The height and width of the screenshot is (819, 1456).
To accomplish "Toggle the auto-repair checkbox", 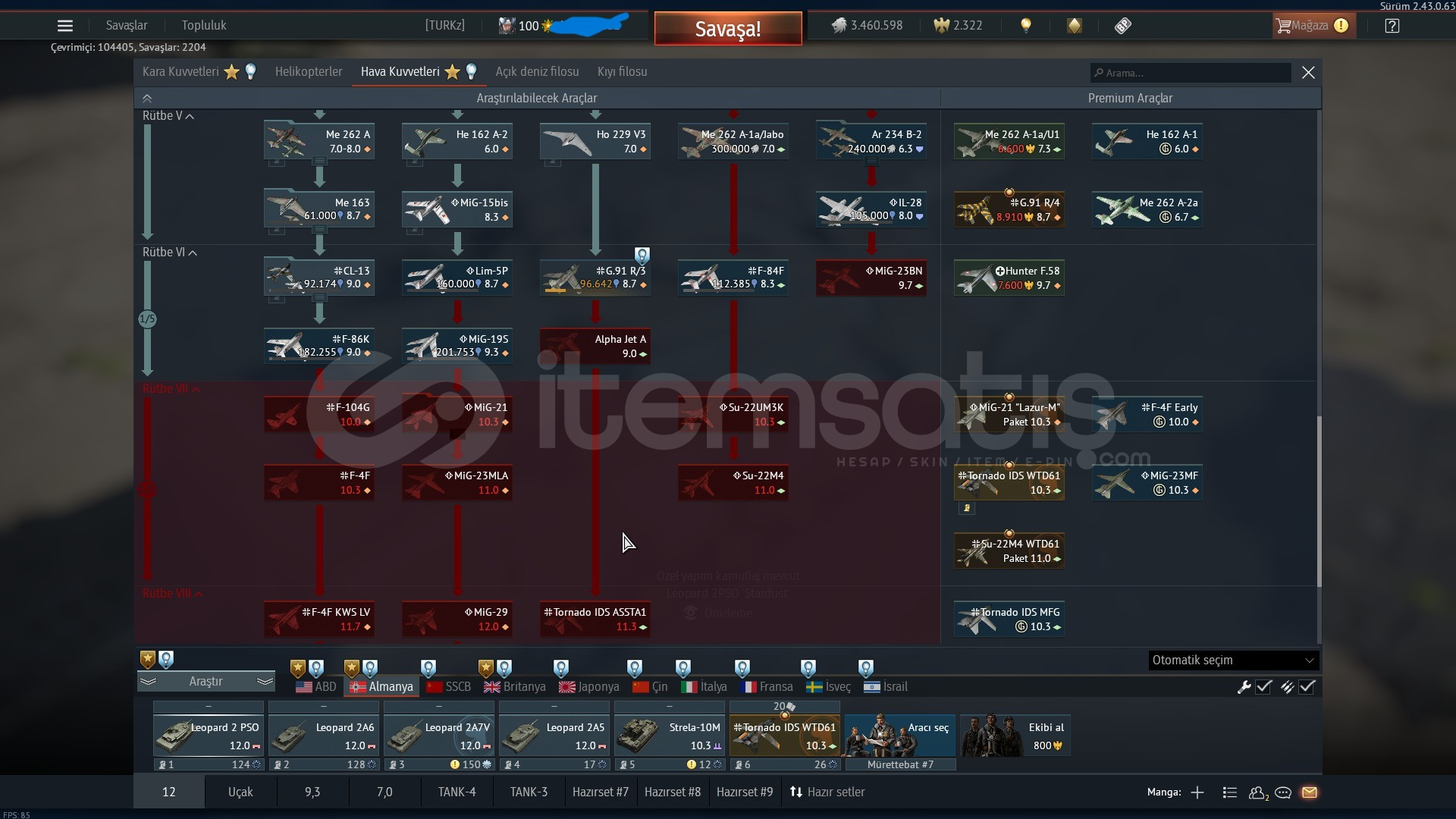I will point(1263,687).
